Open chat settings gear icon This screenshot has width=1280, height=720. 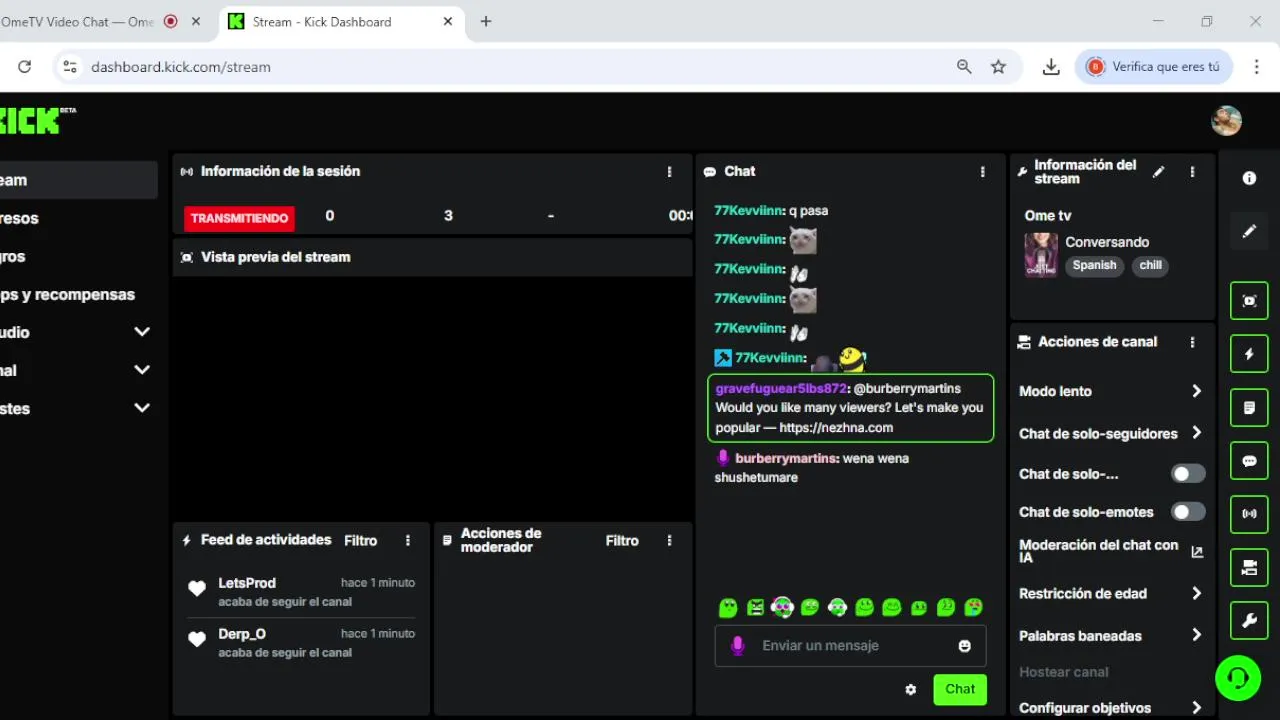click(x=910, y=689)
